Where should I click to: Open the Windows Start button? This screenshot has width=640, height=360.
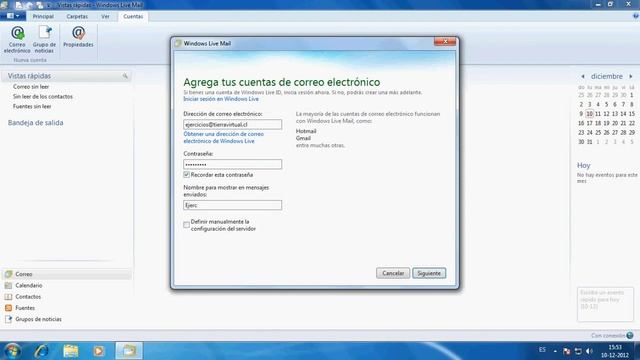pos(12,351)
